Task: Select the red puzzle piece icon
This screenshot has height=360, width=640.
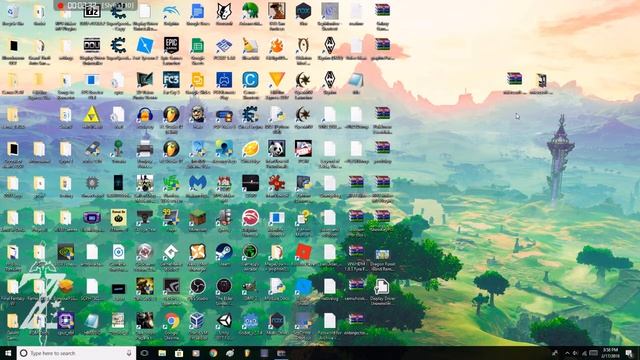Action: tap(277, 183)
